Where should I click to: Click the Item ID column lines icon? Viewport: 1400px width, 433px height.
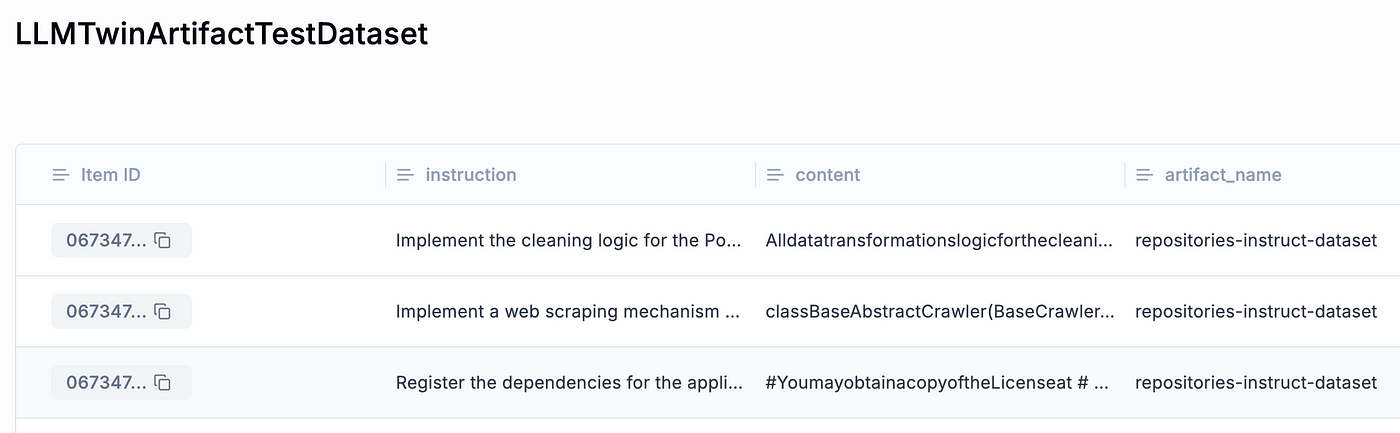(x=61, y=175)
